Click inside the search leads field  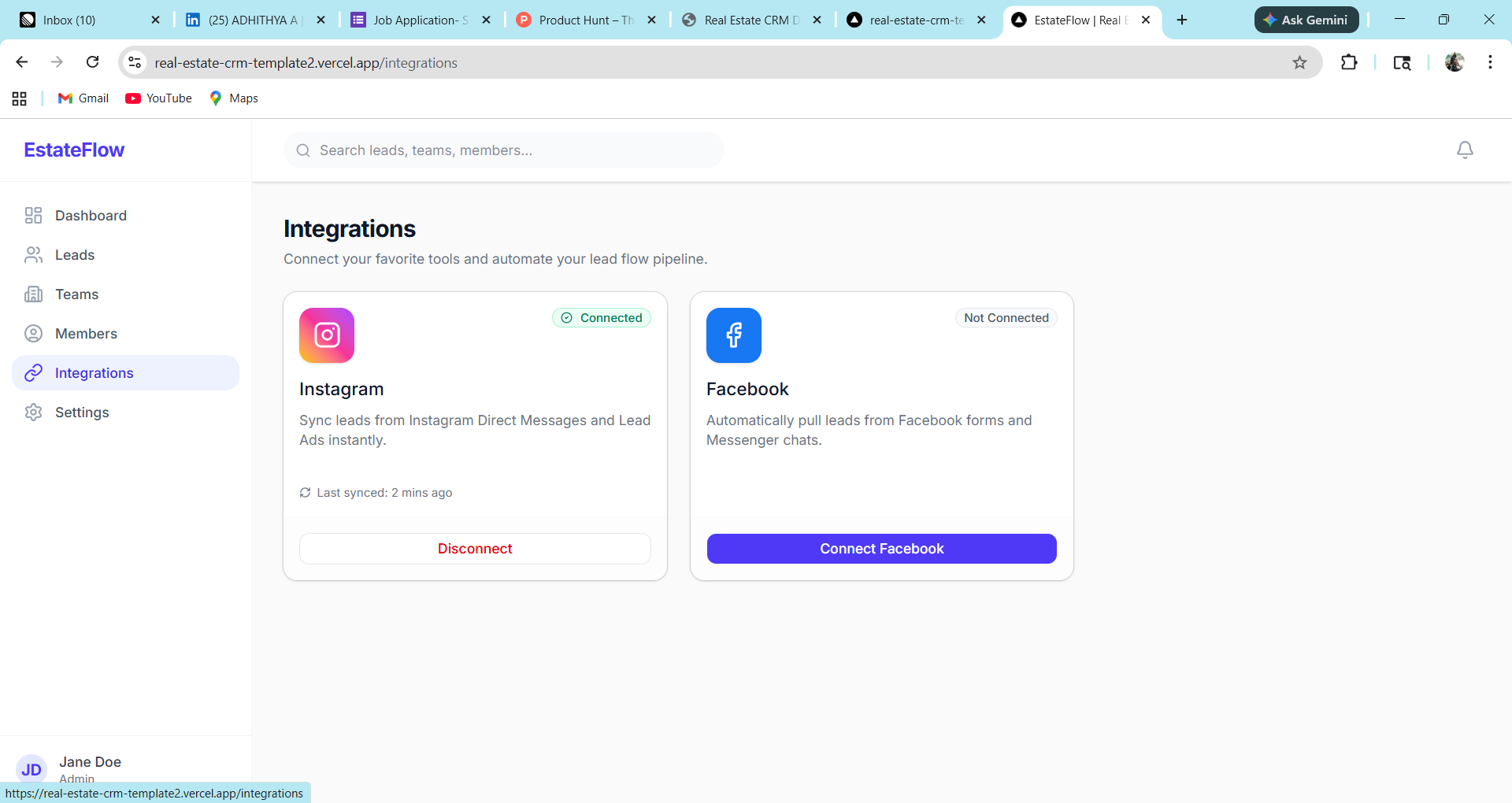[x=503, y=150]
